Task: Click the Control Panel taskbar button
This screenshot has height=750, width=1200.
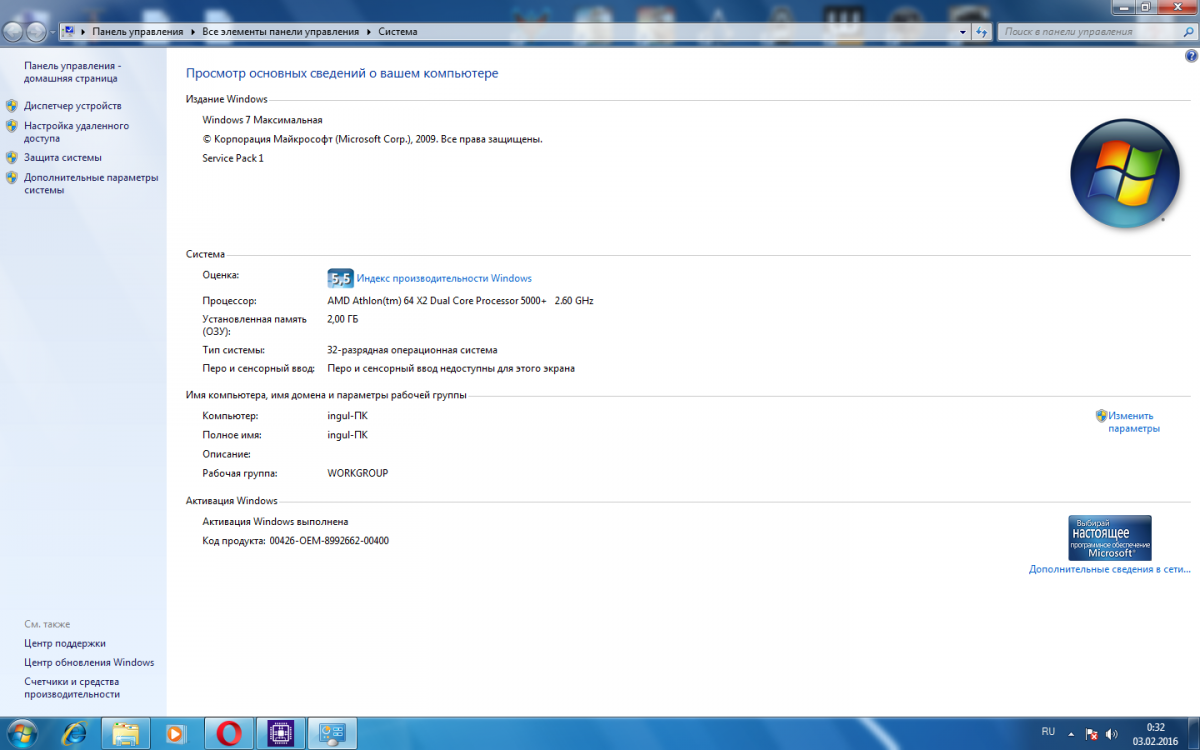Action: pyautogui.click(x=332, y=734)
